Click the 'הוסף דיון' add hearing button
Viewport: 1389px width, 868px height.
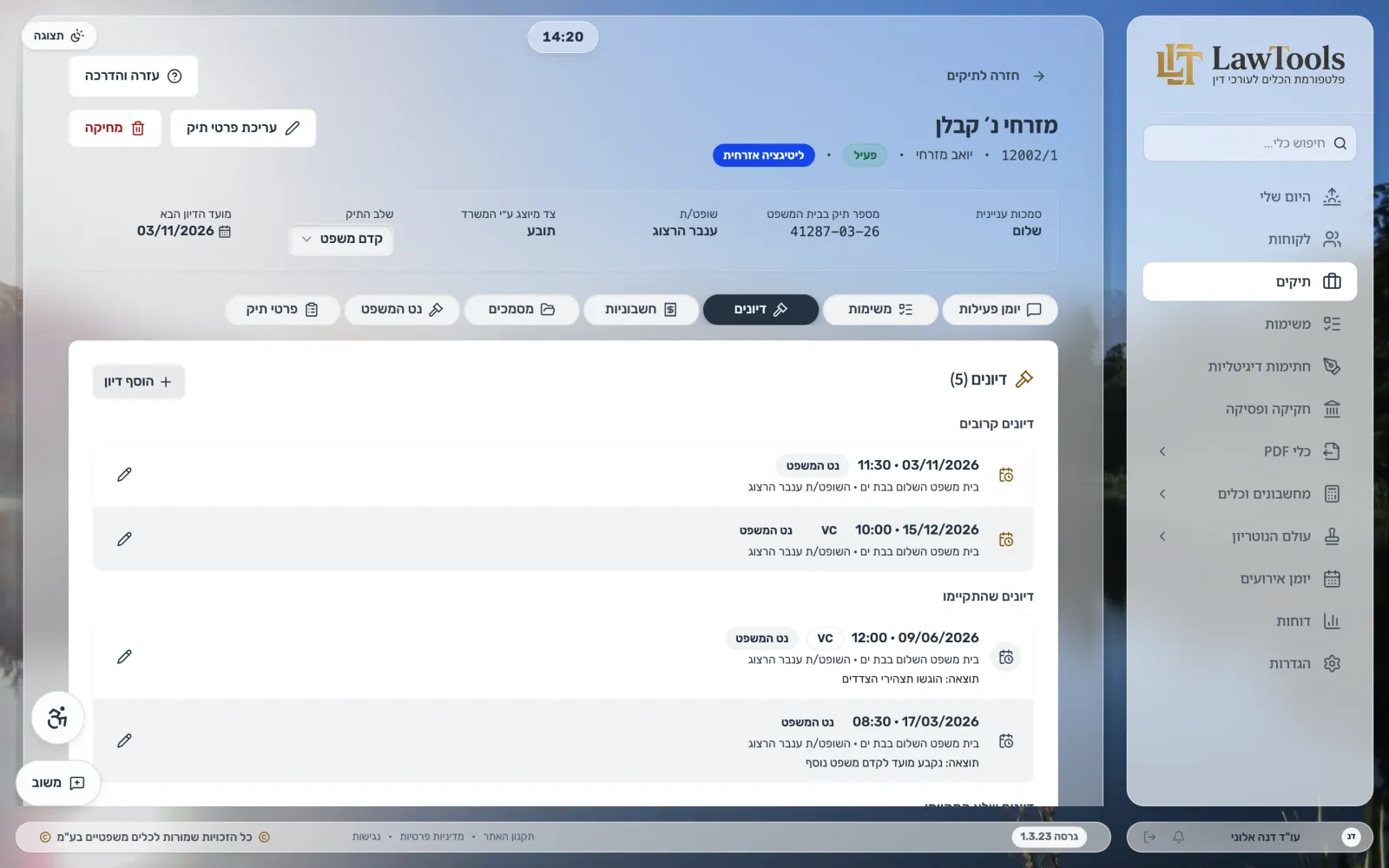(x=139, y=382)
